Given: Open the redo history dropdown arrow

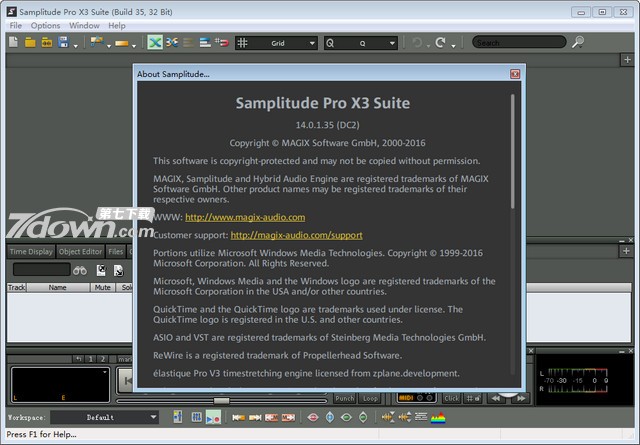Looking at the screenshot, I should (453, 46).
